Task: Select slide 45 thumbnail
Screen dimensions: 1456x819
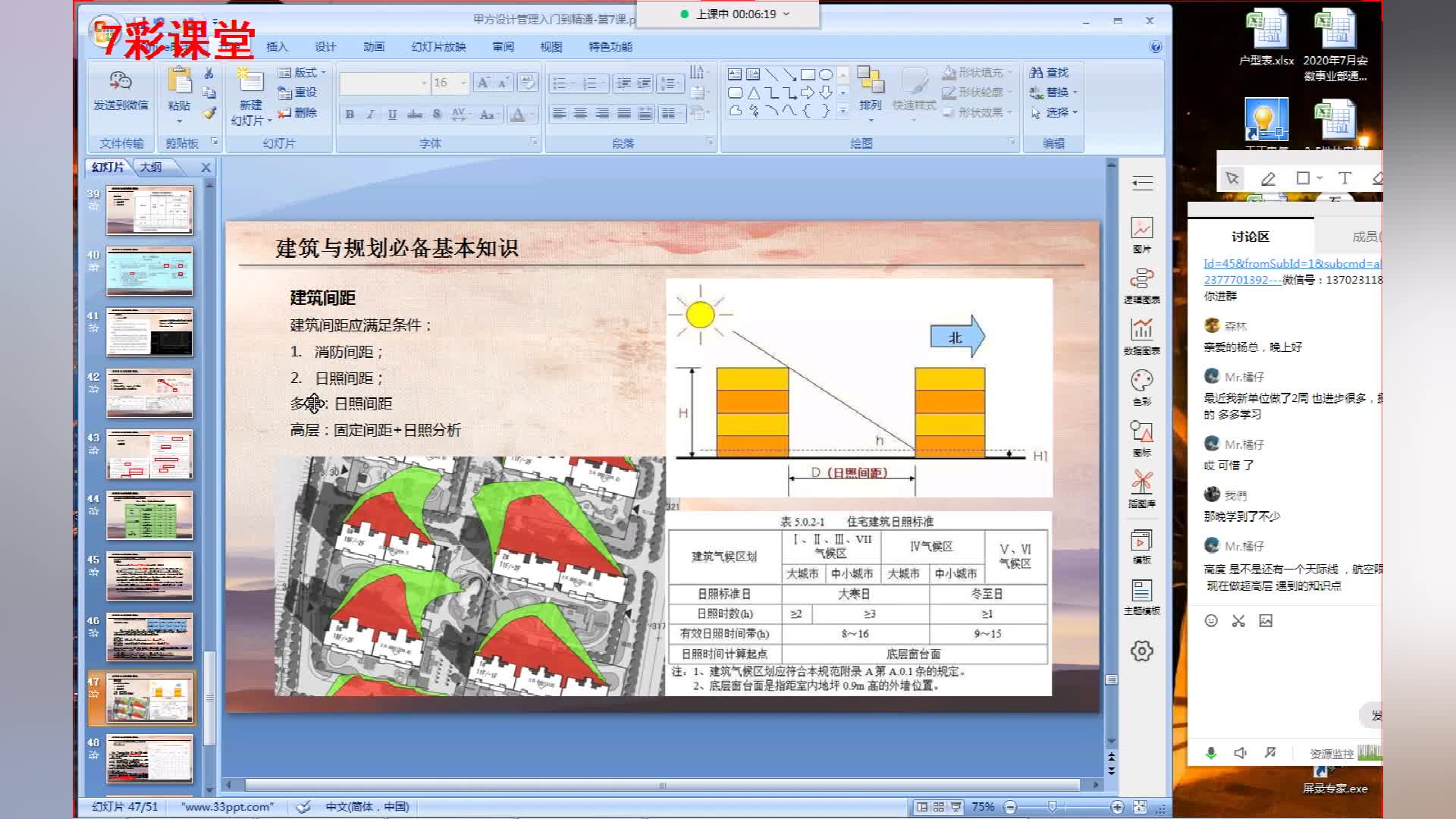Action: (x=149, y=576)
